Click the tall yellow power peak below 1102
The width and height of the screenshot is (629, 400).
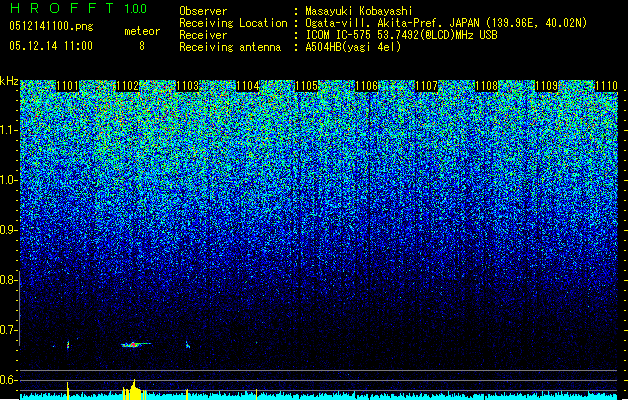click(134, 390)
